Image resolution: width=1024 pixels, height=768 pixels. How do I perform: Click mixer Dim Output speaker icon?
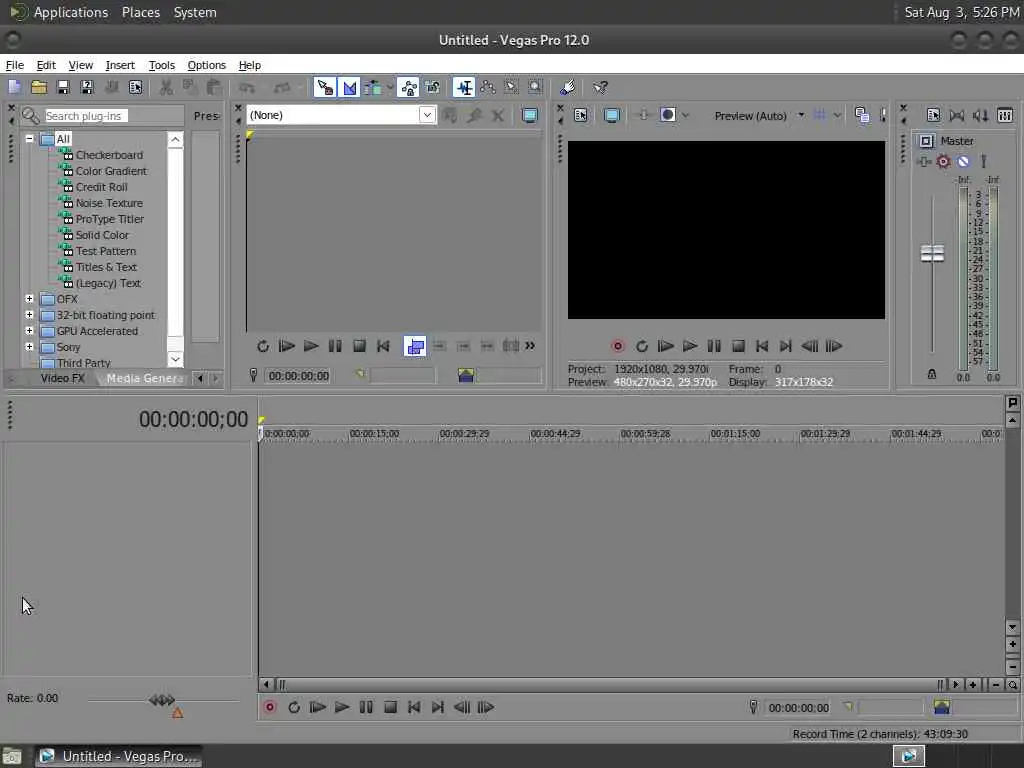pyautogui.click(x=980, y=116)
